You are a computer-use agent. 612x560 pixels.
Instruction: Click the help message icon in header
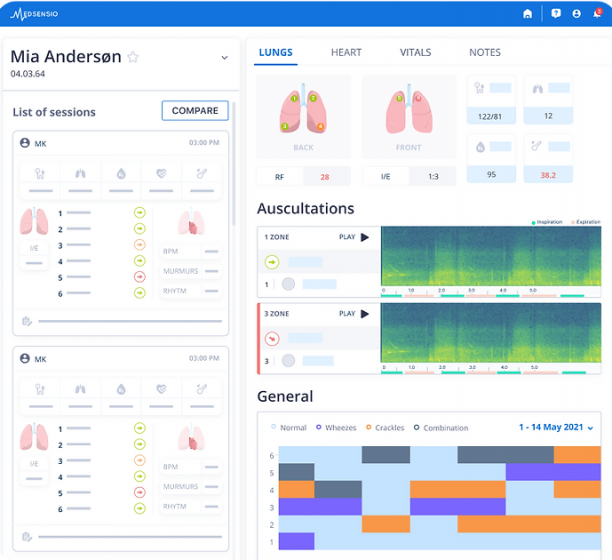point(556,14)
